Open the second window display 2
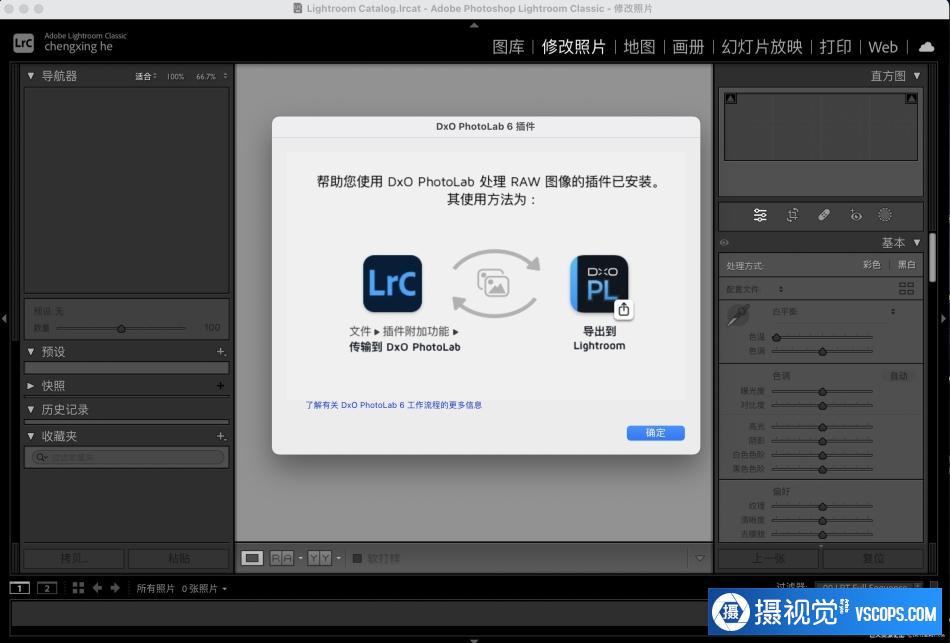Viewport: 950px width, 643px height. [47, 588]
